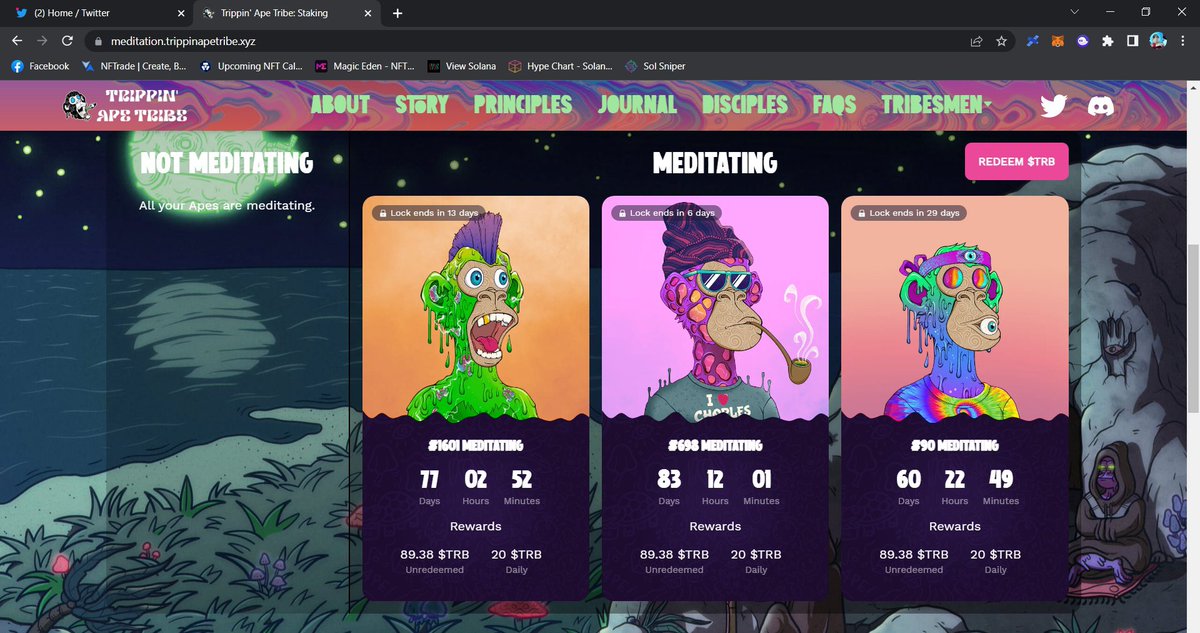
Task: Click lock icon on ape #1601 card
Action: tap(382, 213)
